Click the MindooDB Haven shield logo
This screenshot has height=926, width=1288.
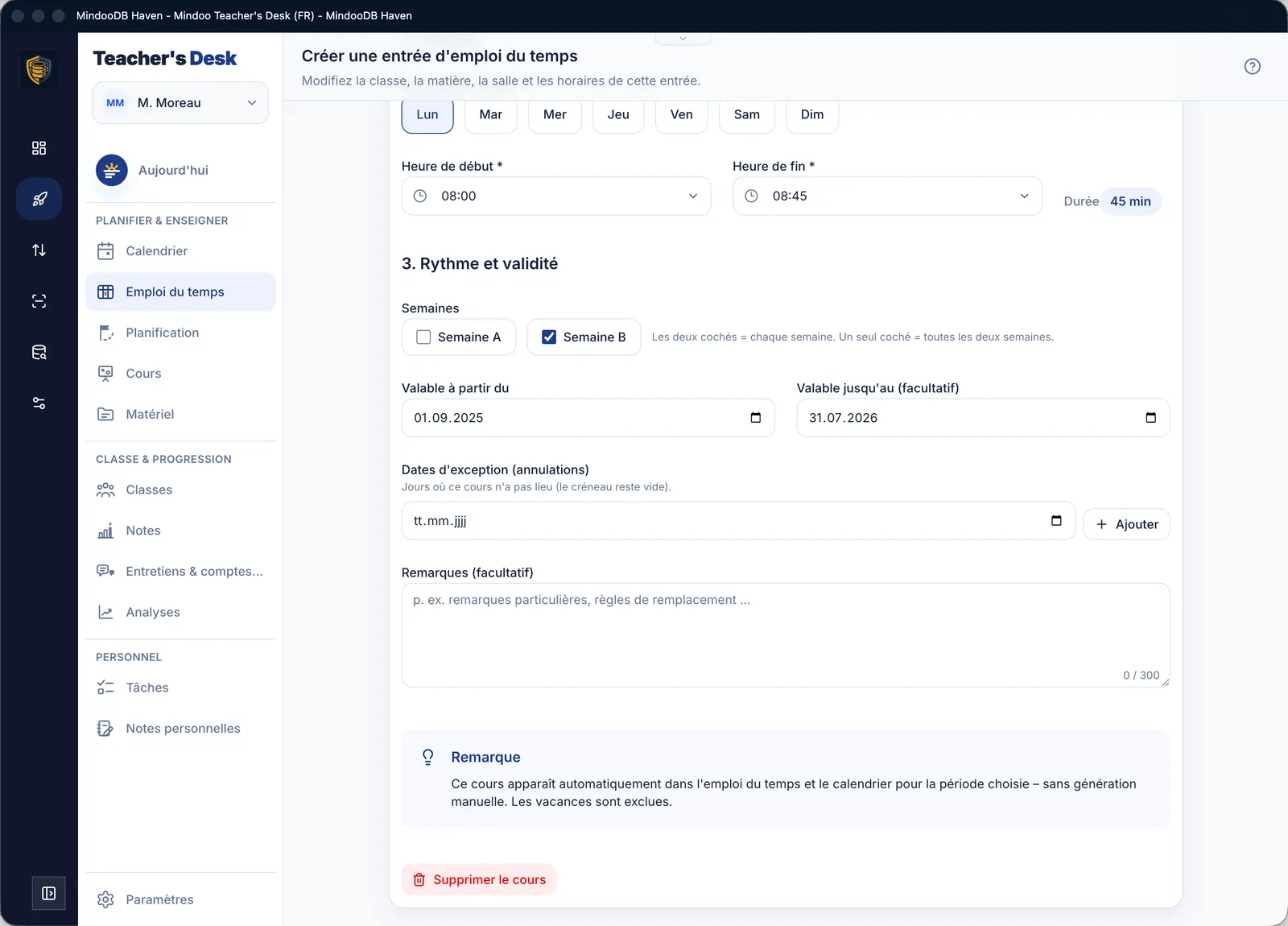39,70
